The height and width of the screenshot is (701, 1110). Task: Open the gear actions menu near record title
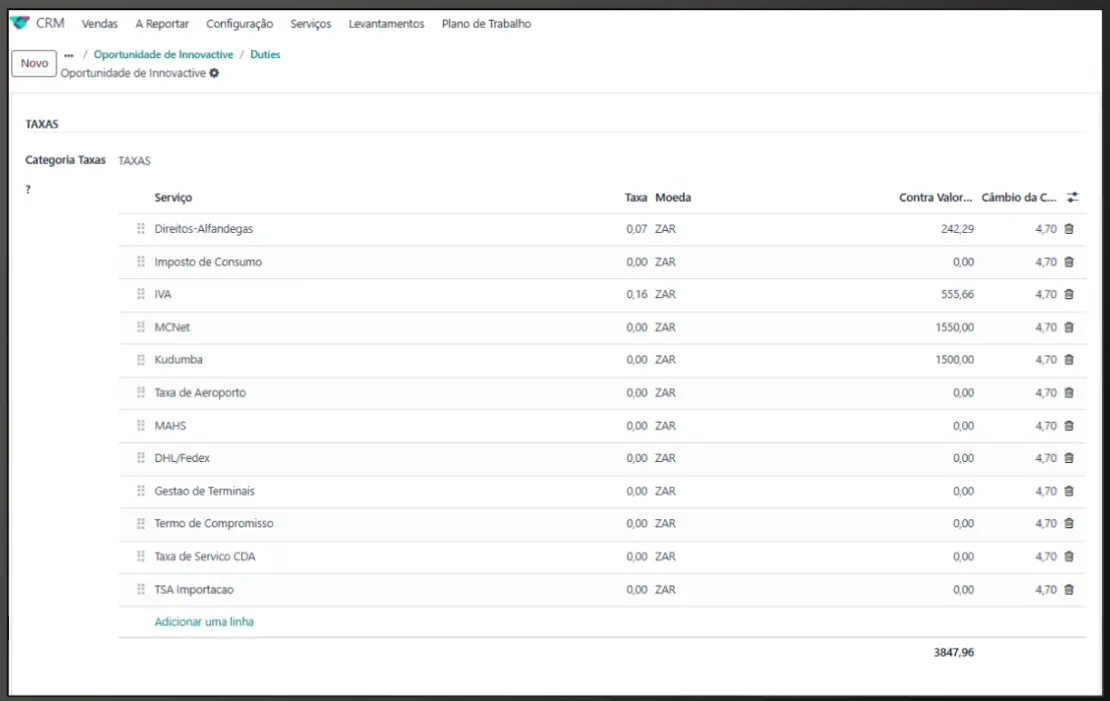pyautogui.click(x=214, y=73)
